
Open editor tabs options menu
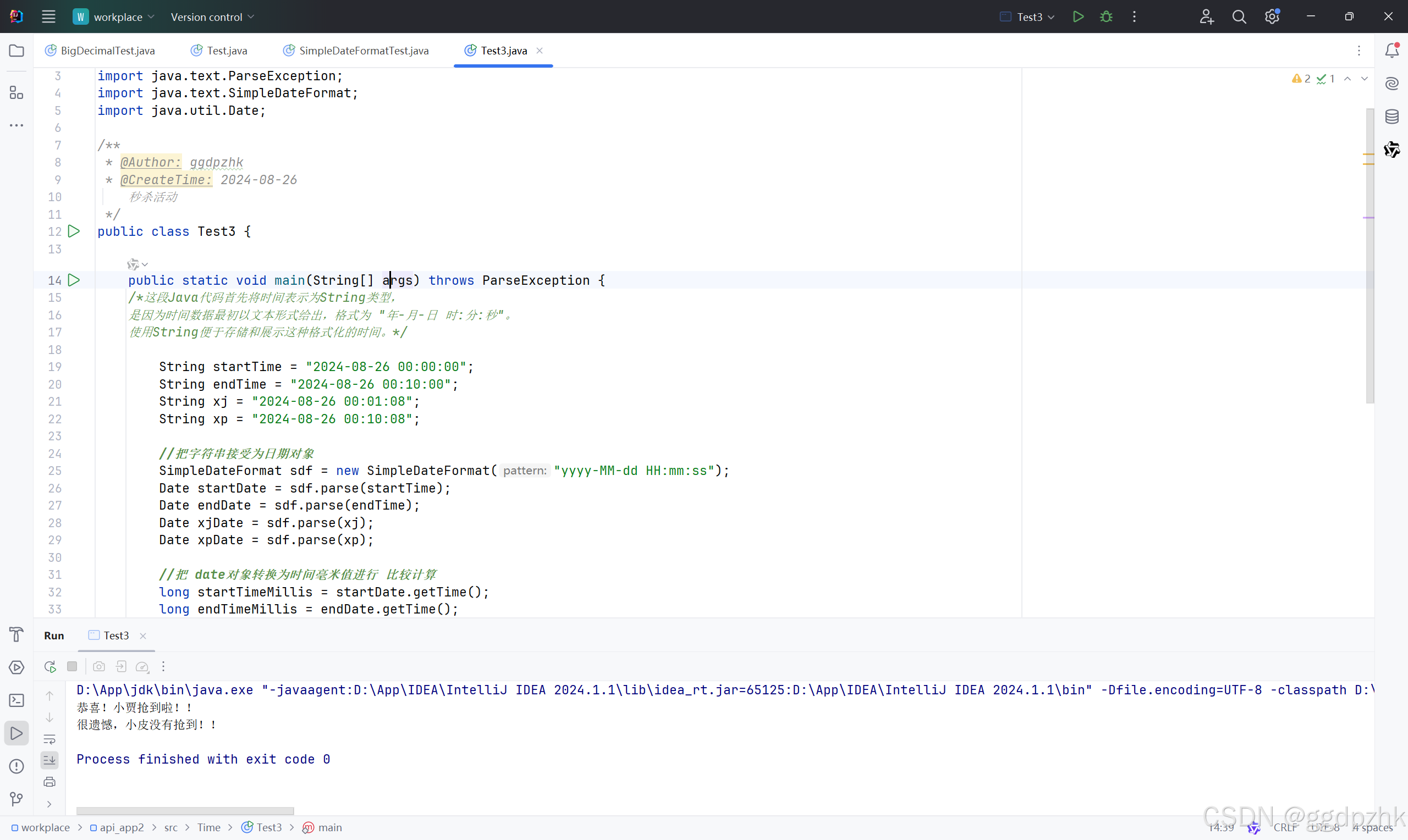tap(1358, 51)
